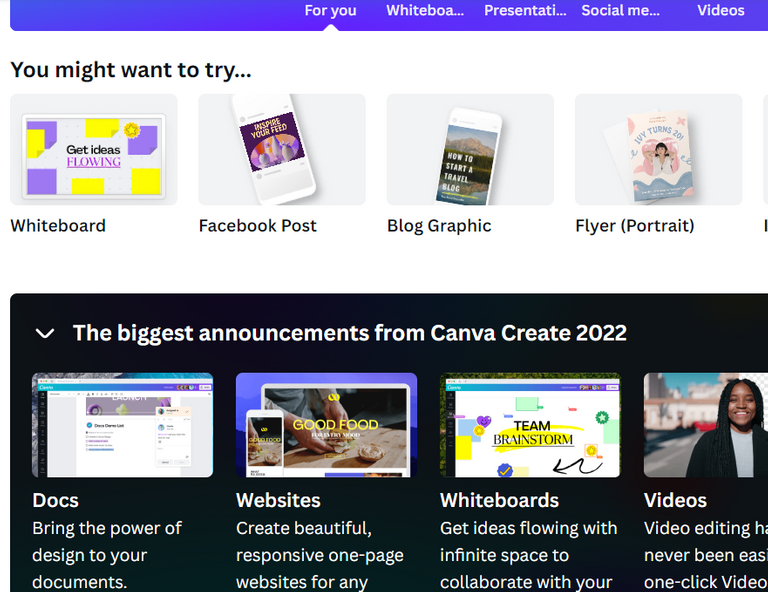Select the Facebook Post label

258,226
